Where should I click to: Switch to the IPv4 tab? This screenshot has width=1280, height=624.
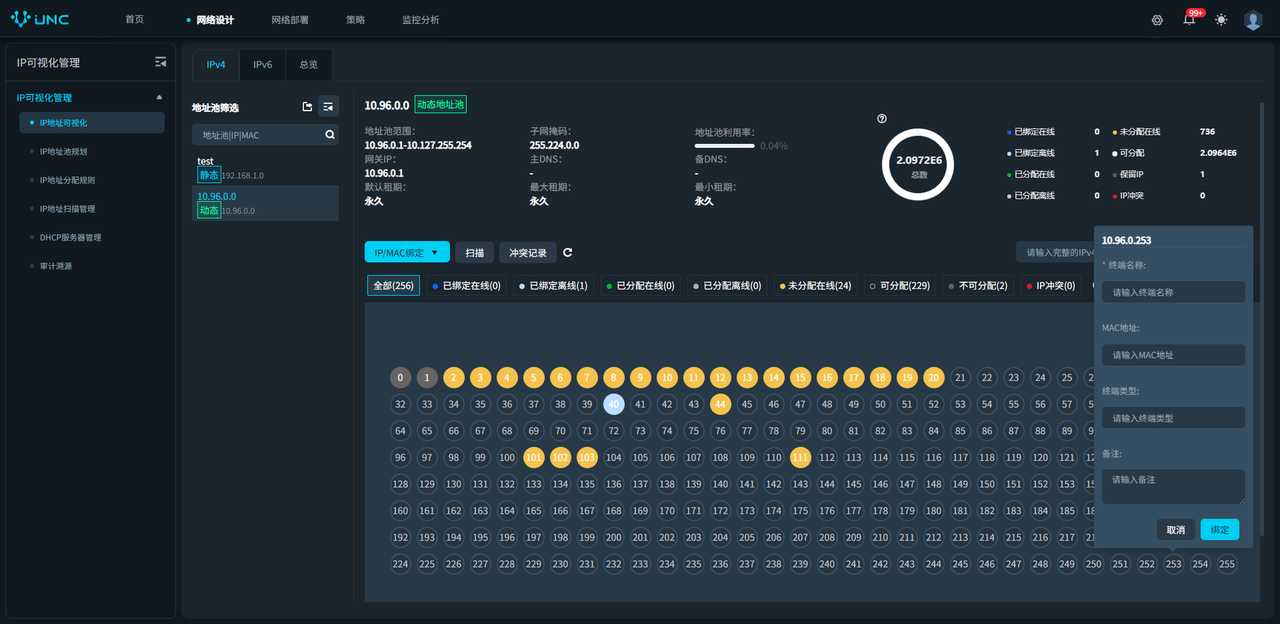(x=216, y=65)
